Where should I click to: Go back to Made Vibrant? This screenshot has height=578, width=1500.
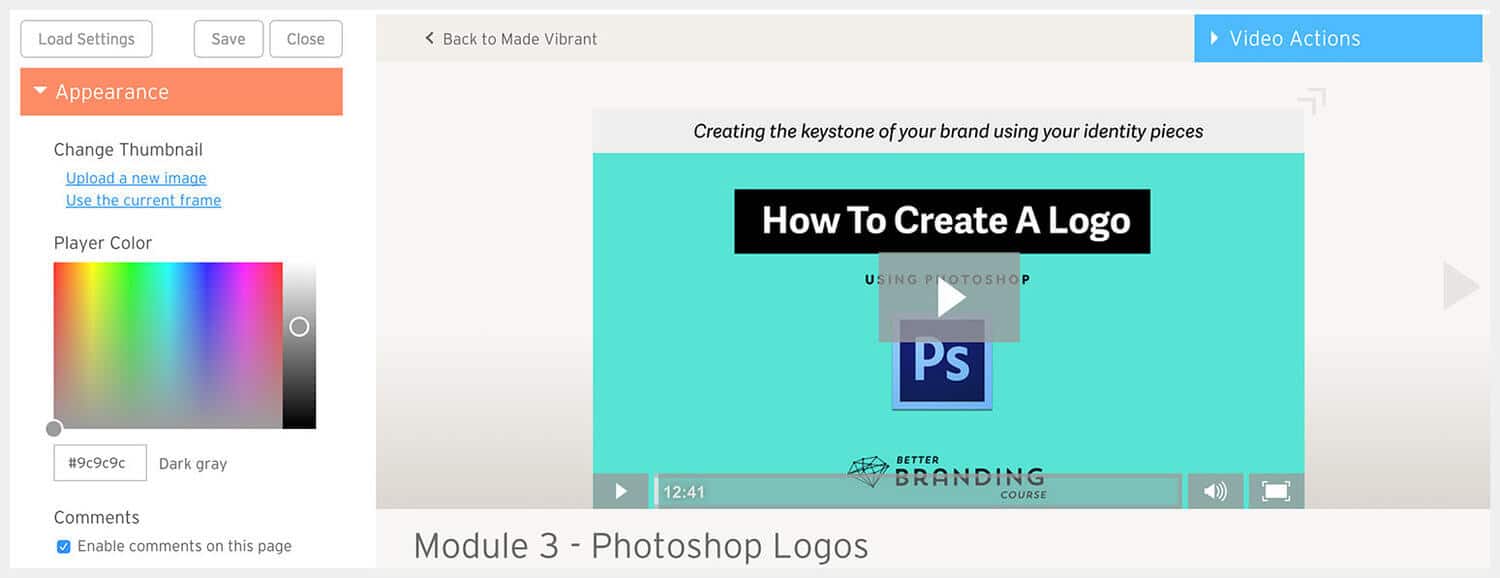510,39
